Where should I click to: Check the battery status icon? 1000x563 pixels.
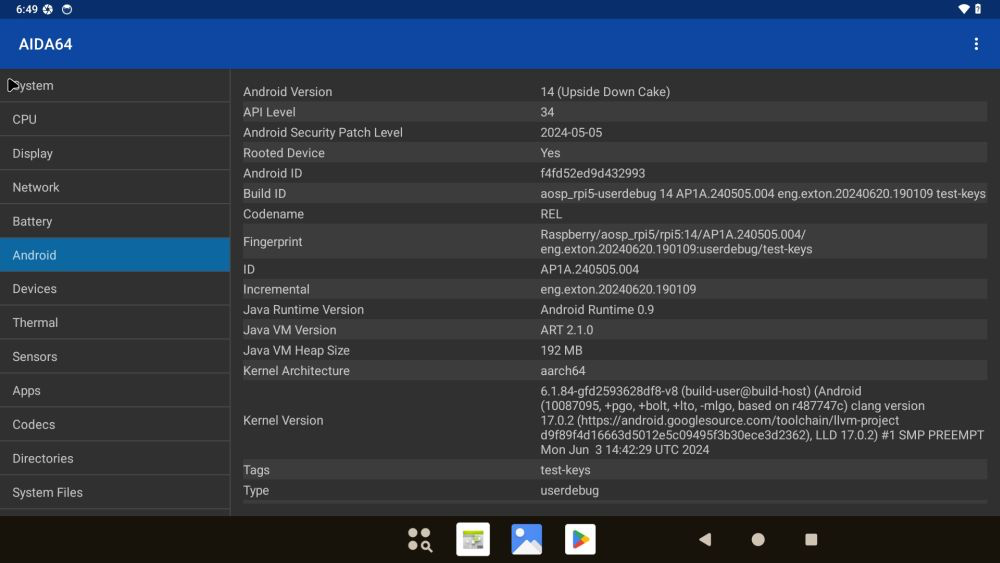click(978, 9)
